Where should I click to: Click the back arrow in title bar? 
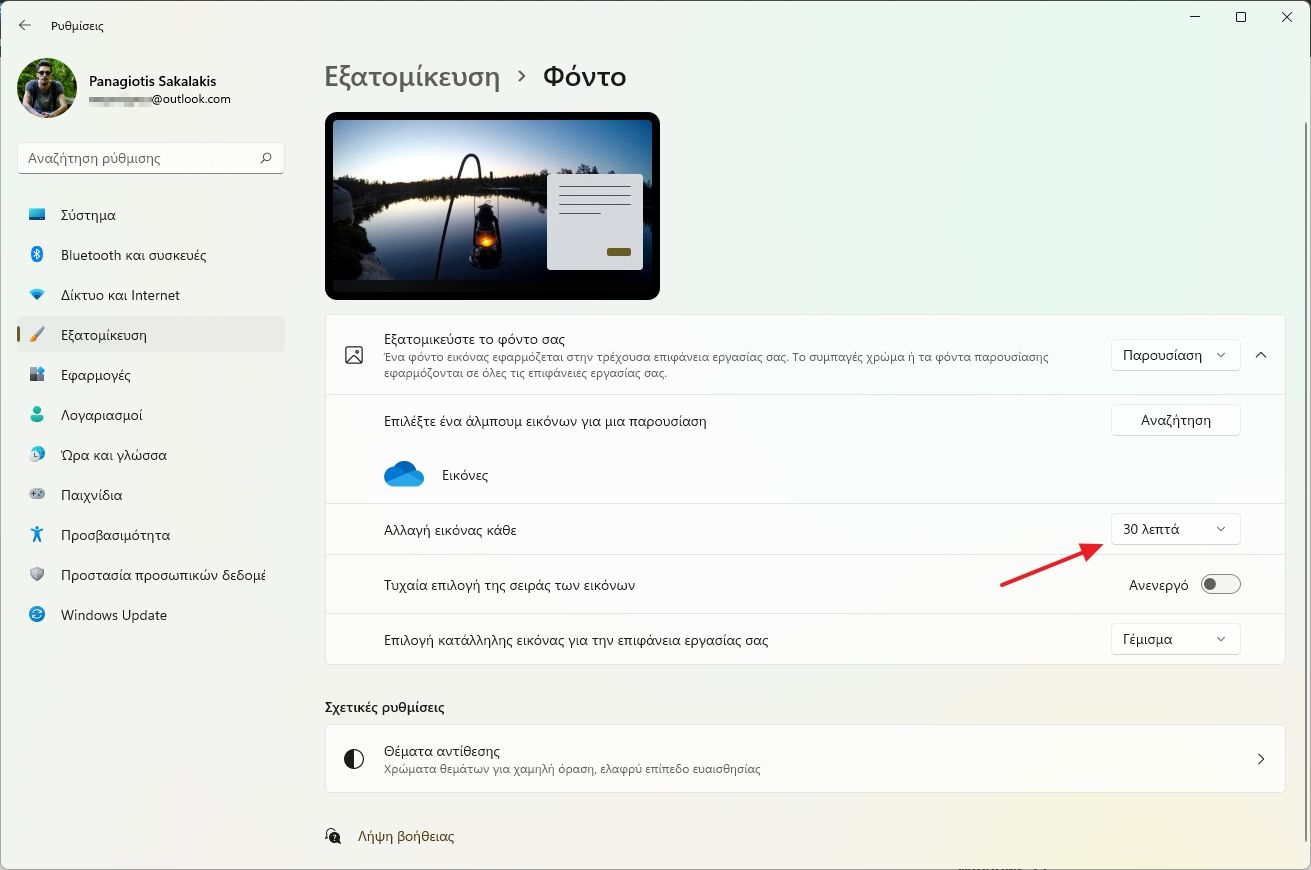(x=25, y=25)
